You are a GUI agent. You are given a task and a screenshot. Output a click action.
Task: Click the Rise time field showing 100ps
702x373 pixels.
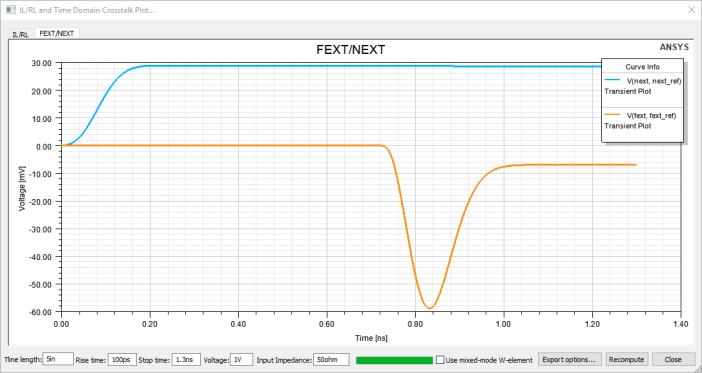122,359
